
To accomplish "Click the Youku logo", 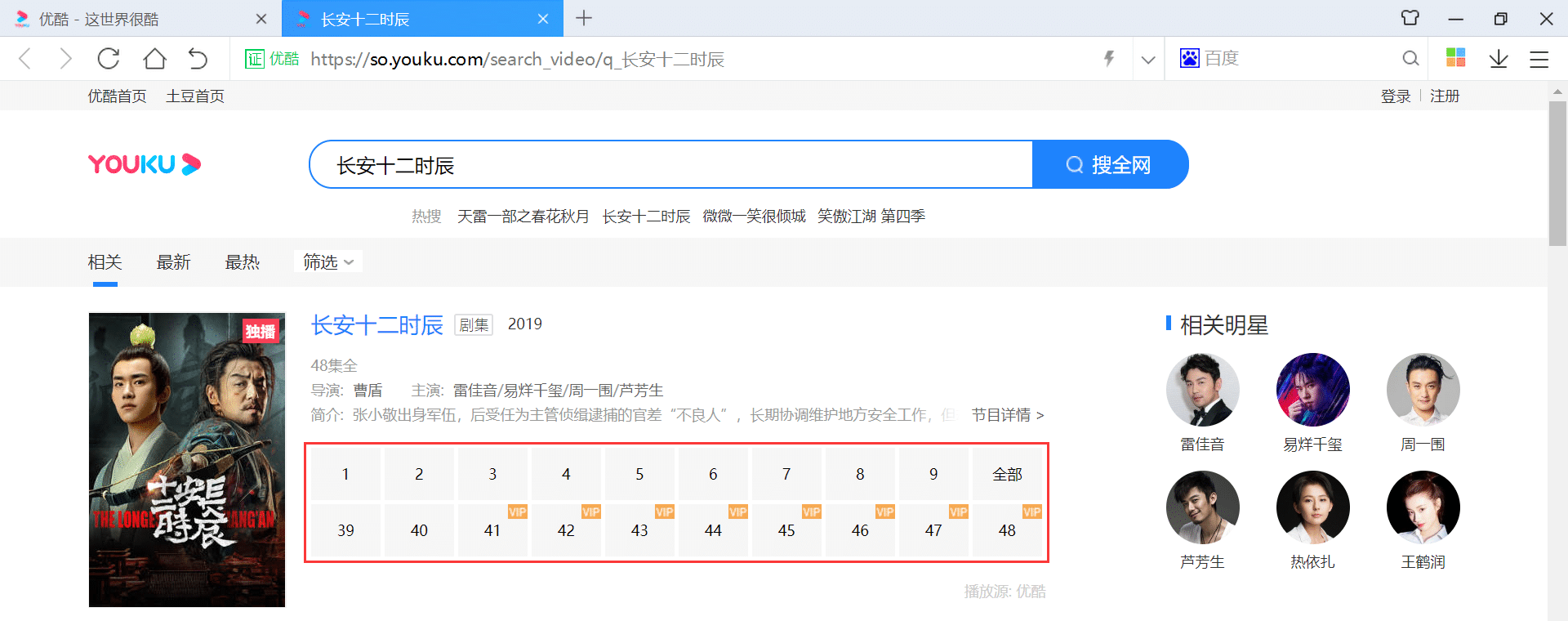I will click(x=145, y=164).
